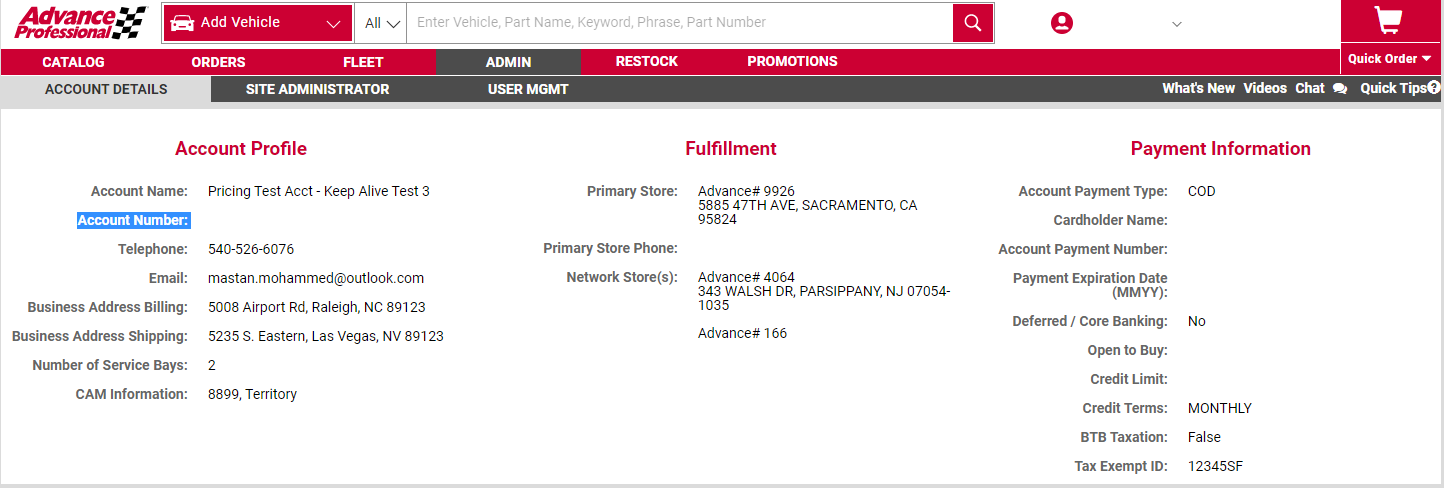The height and width of the screenshot is (488, 1444).
Task: Open the Chat link text
Action: coord(1310,88)
